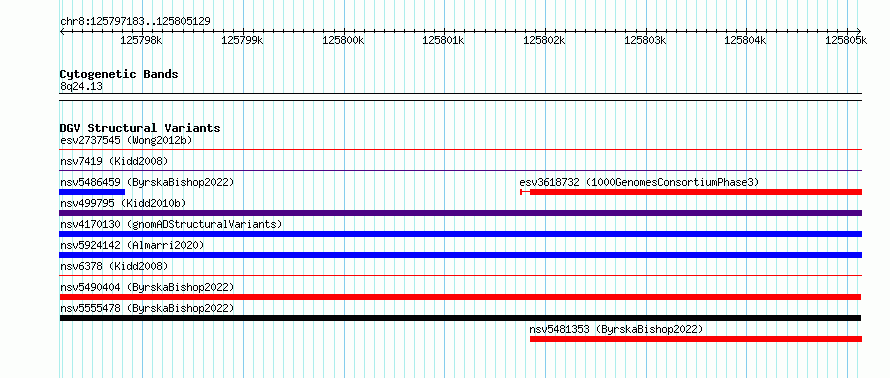Click the 125801k ruler tick label
Viewport: 890px width, 378px height.
(x=444, y=40)
